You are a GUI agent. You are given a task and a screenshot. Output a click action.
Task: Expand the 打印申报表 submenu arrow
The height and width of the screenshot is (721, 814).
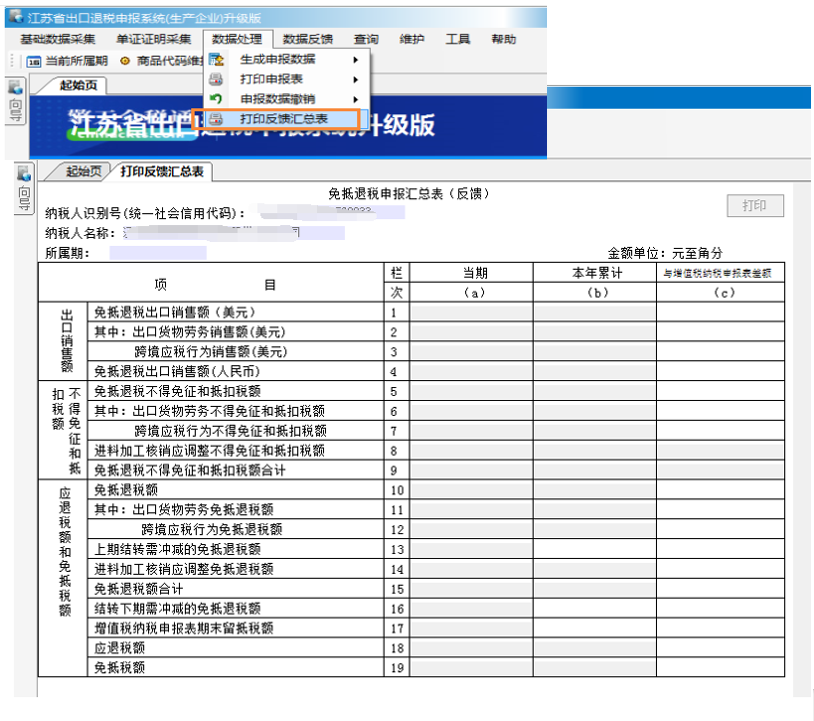tap(355, 79)
